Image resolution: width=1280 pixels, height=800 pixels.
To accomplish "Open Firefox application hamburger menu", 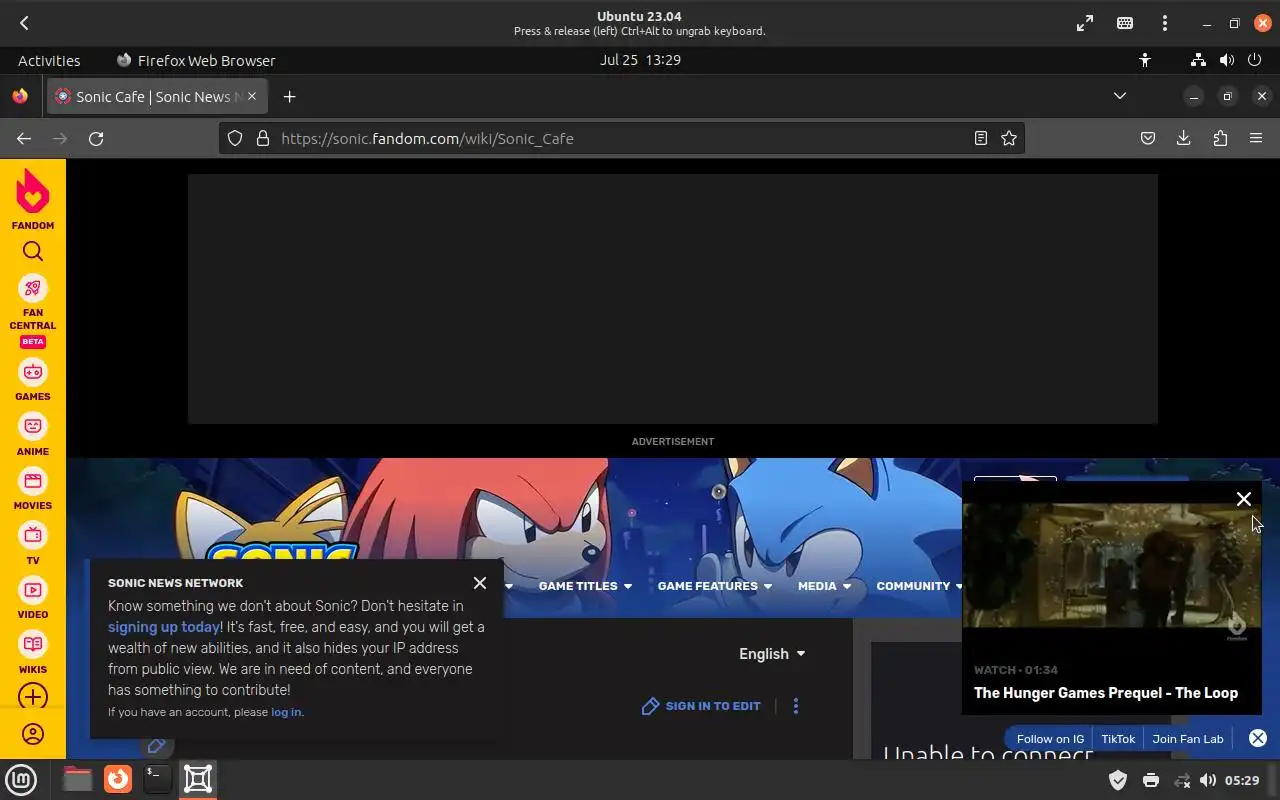I will [1256, 139].
